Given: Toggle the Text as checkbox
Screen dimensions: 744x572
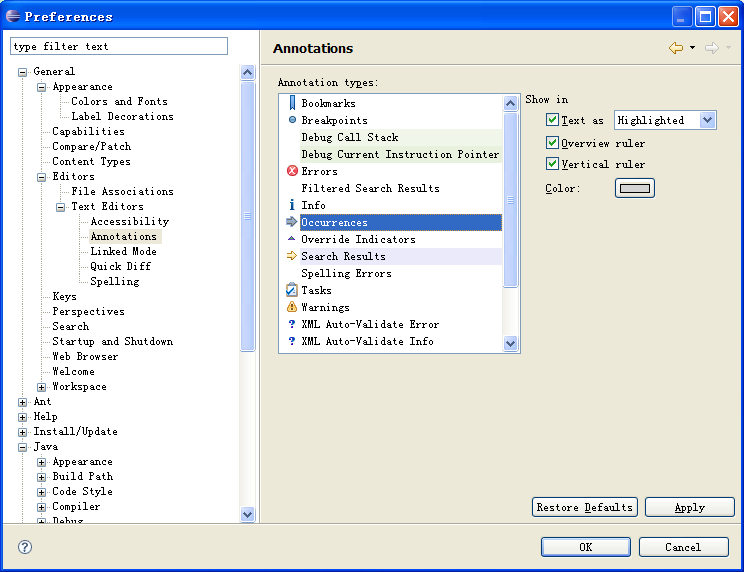Looking at the screenshot, I should pos(552,120).
